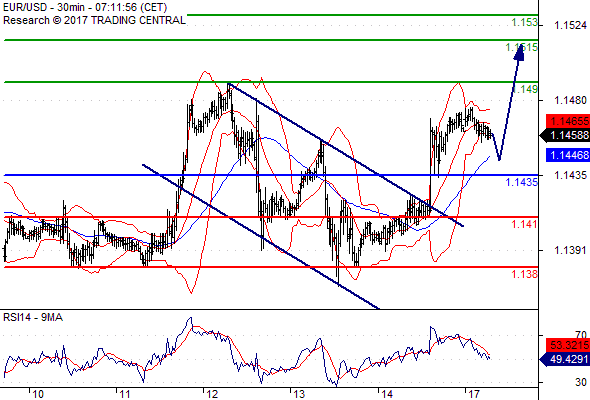Select the blue 1.14468 moving average box
The width and height of the screenshot is (590, 400).
(568, 155)
